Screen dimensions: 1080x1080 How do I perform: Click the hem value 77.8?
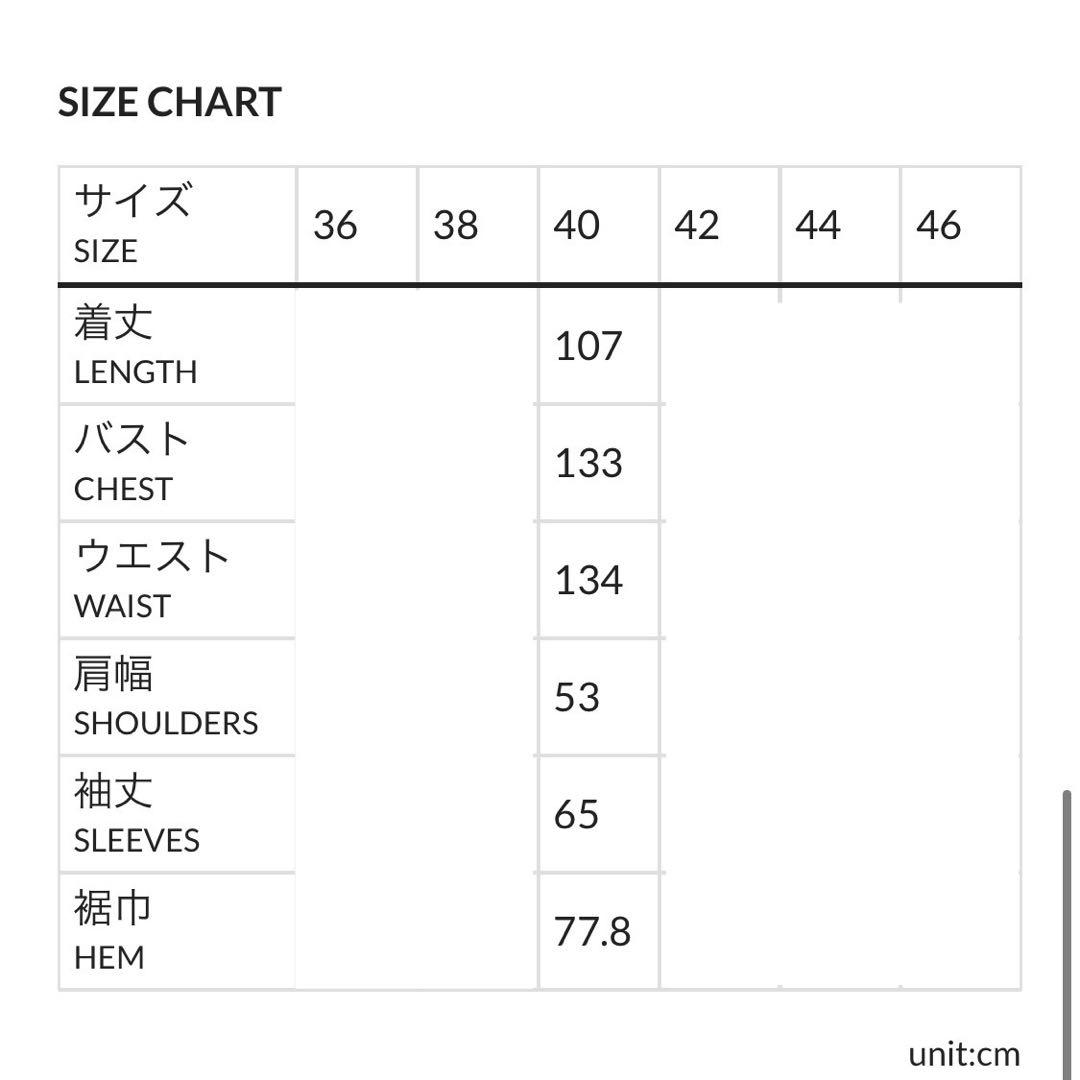coord(593,932)
